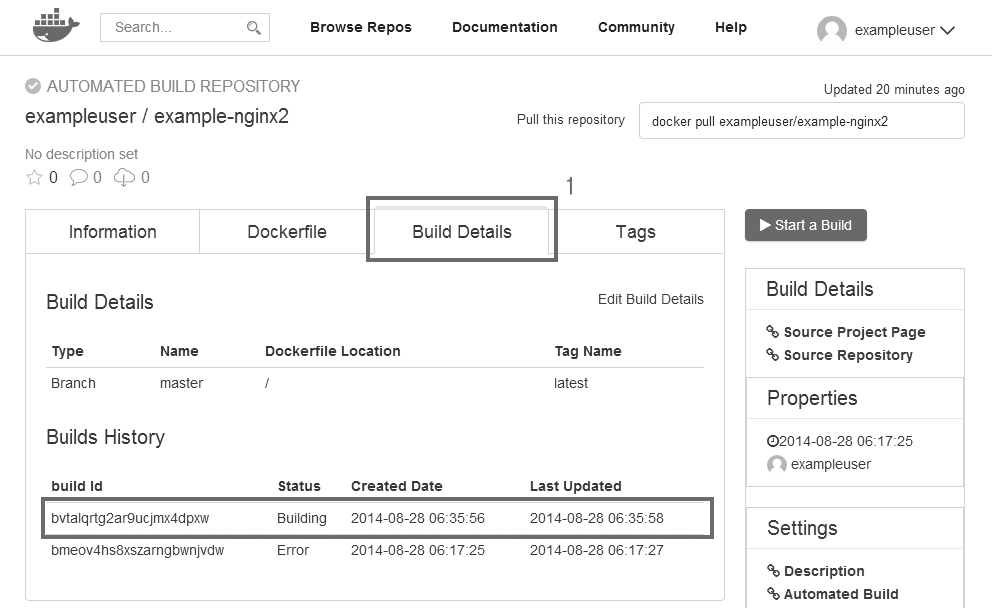Open the Tags tab

click(x=636, y=232)
